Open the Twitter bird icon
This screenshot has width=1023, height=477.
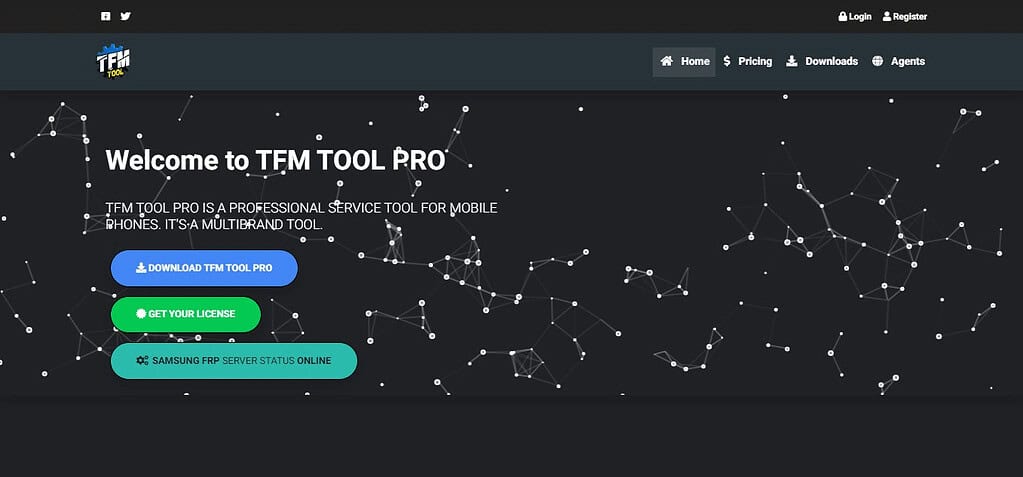tap(125, 16)
